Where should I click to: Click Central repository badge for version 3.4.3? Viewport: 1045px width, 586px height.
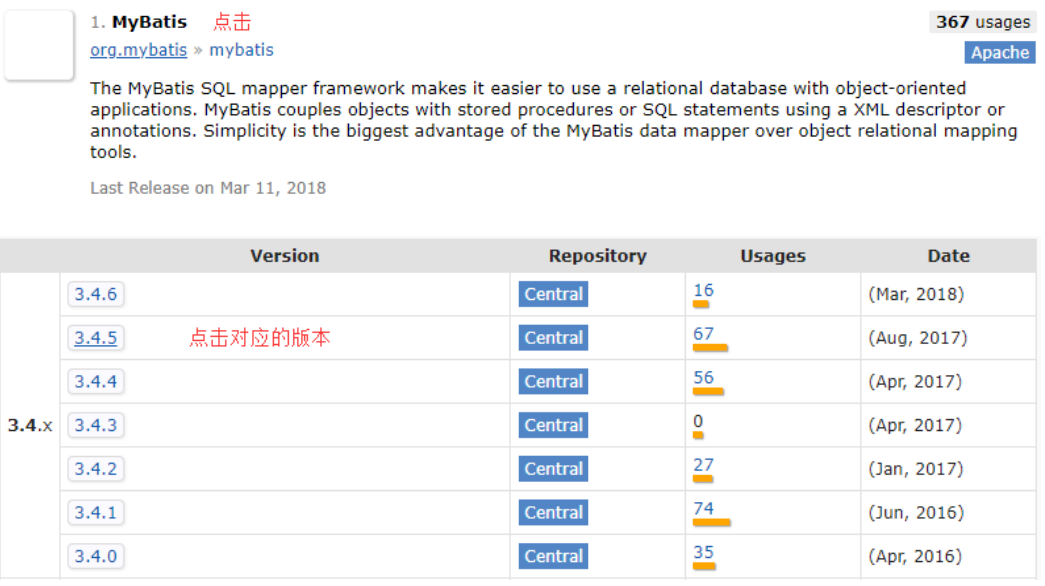pos(553,425)
